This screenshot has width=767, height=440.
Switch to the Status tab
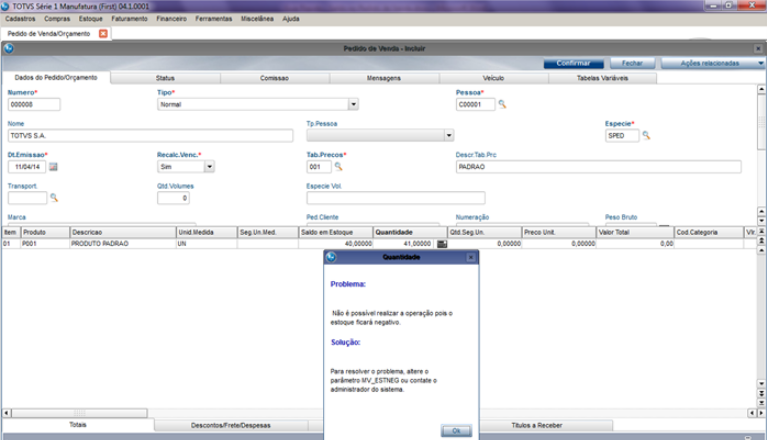point(165,78)
